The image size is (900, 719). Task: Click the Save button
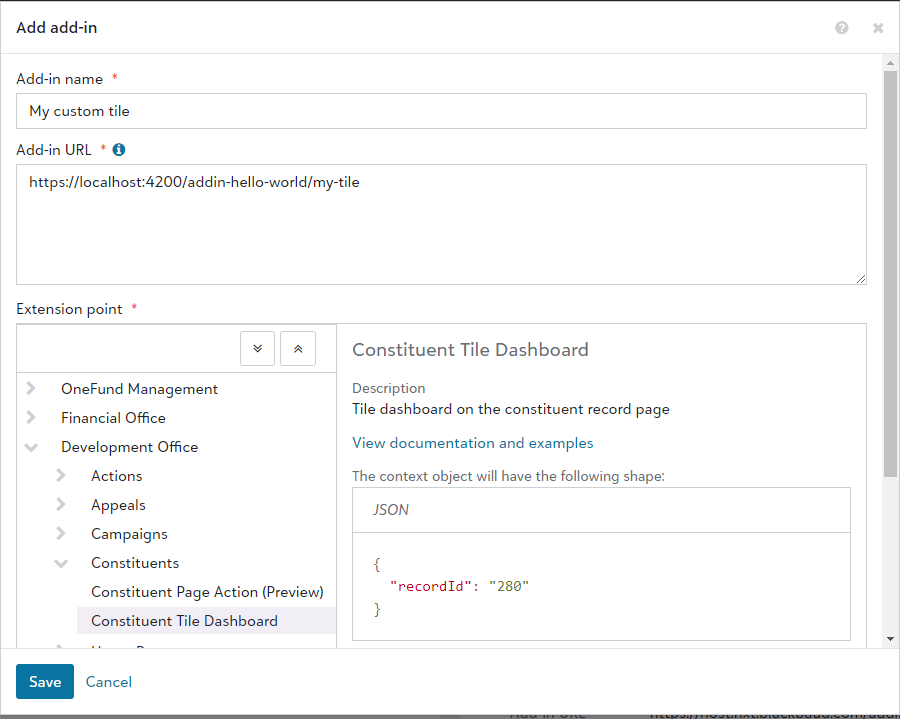click(x=45, y=682)
